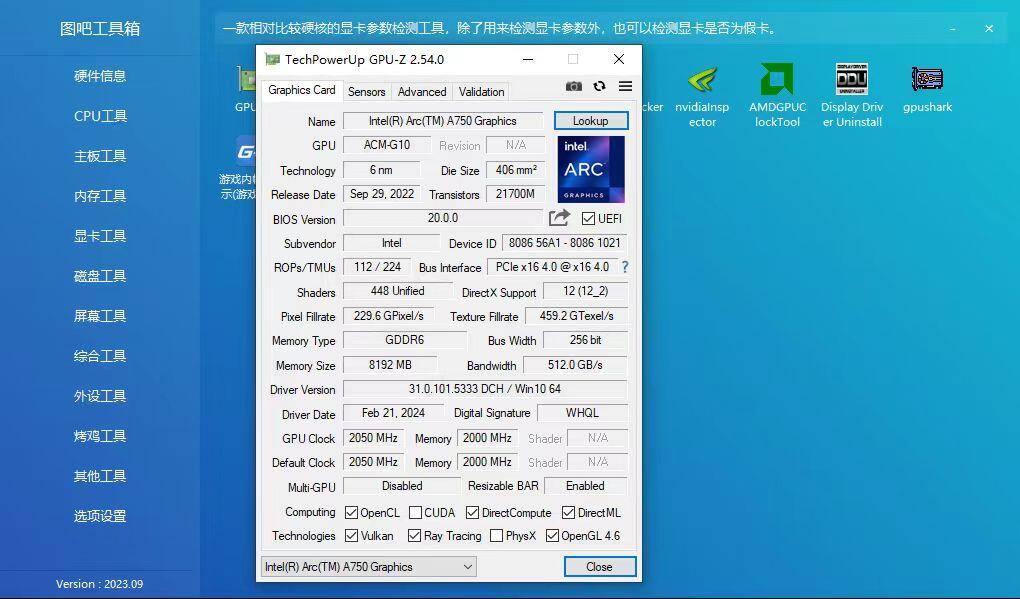Viewport: 1020px width, 599px height.
Task: Toggle the Ray Tracing checkbox
Action: pyautogui.click(x=414, y=535)
